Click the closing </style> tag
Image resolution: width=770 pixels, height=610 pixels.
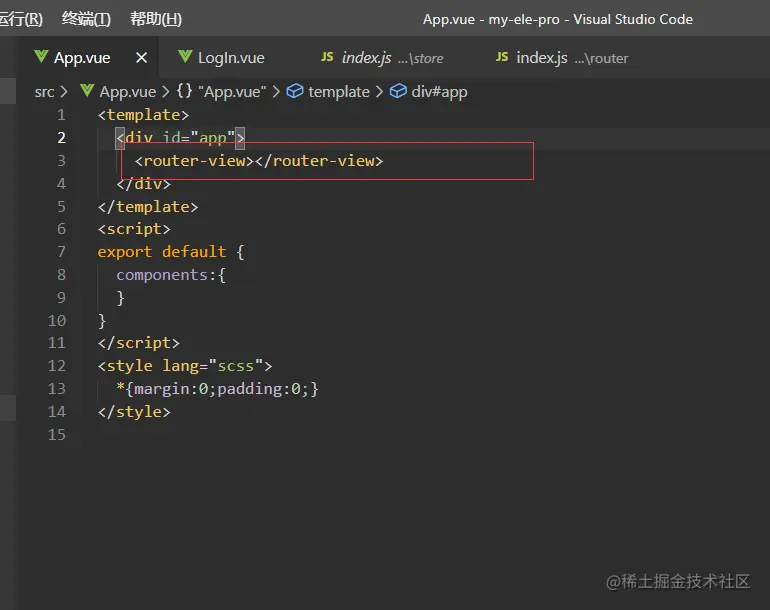[x=134, y=412]
